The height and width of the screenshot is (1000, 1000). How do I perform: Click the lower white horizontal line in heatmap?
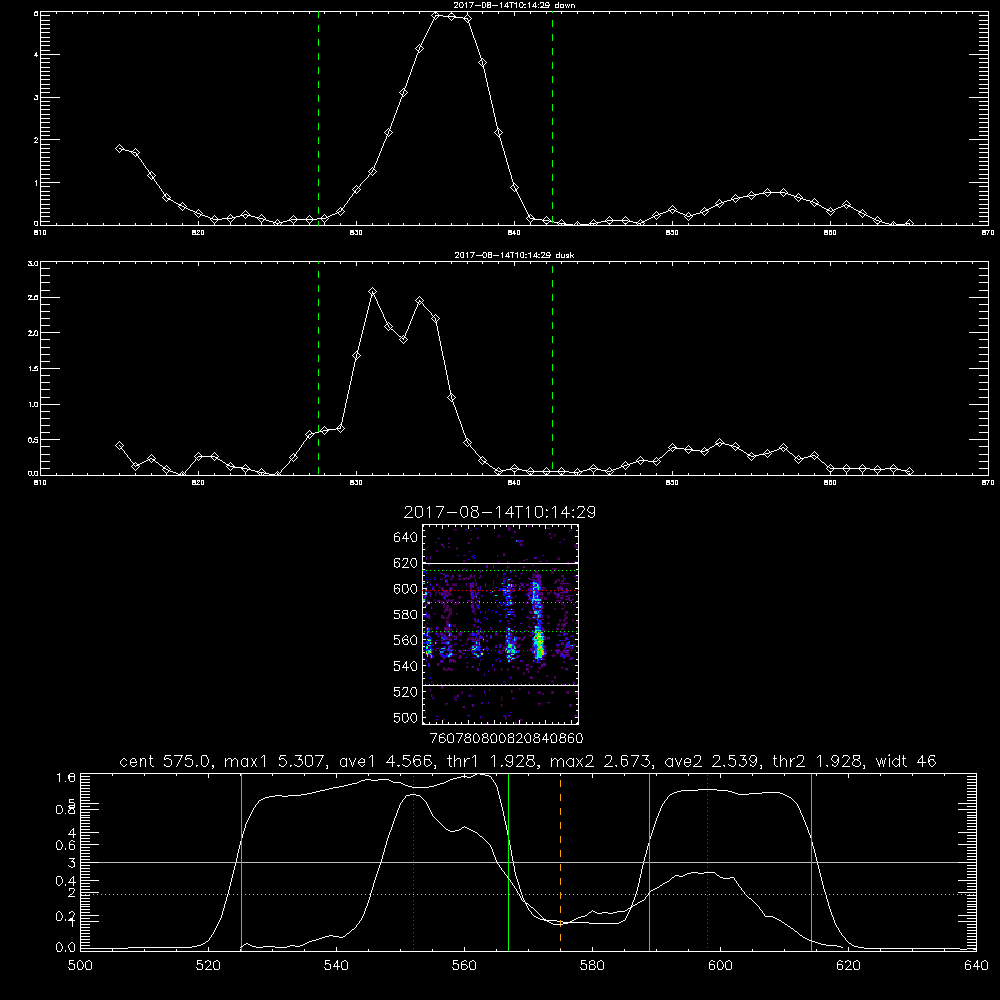coord(501,685)
